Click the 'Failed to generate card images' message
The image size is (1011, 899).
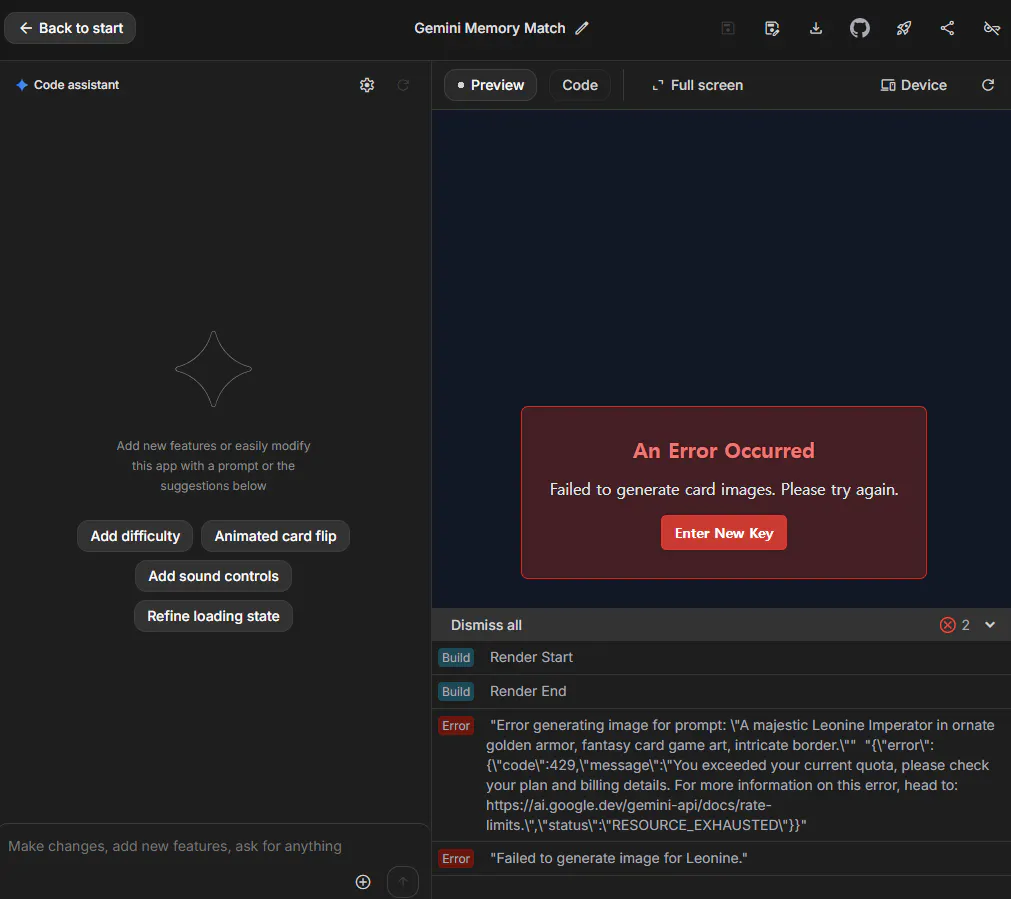(723, 489)
